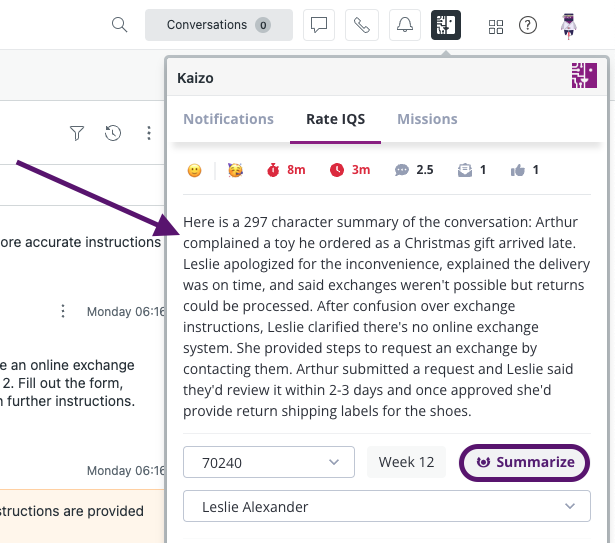Open the phone call icon

tap(362, 25)
